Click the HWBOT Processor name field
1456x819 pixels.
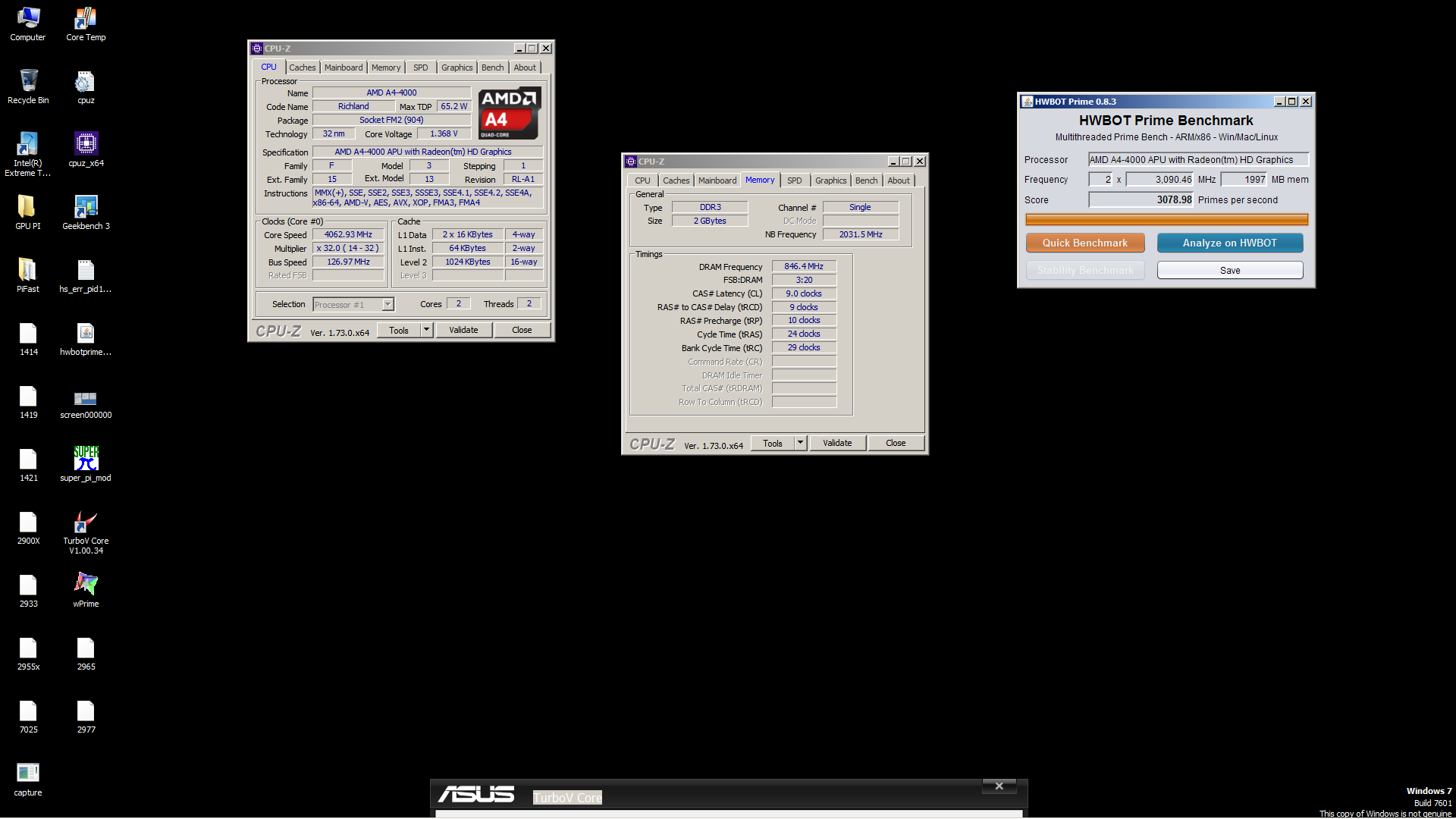tap(1198, 159)
